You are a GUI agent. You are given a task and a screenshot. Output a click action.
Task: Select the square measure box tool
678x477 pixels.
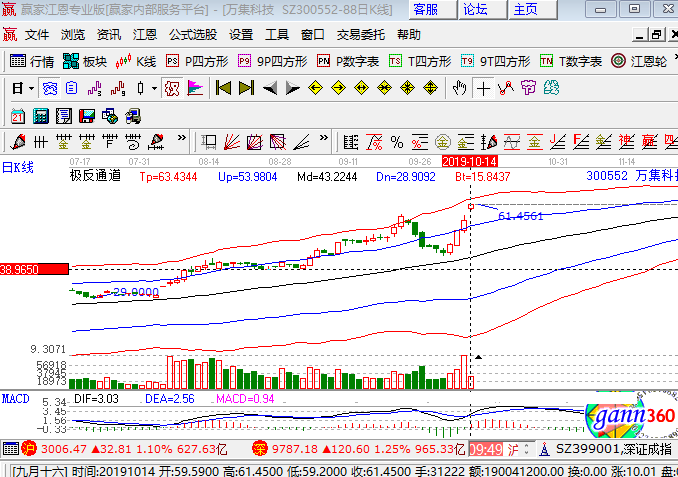click(209, 142)
